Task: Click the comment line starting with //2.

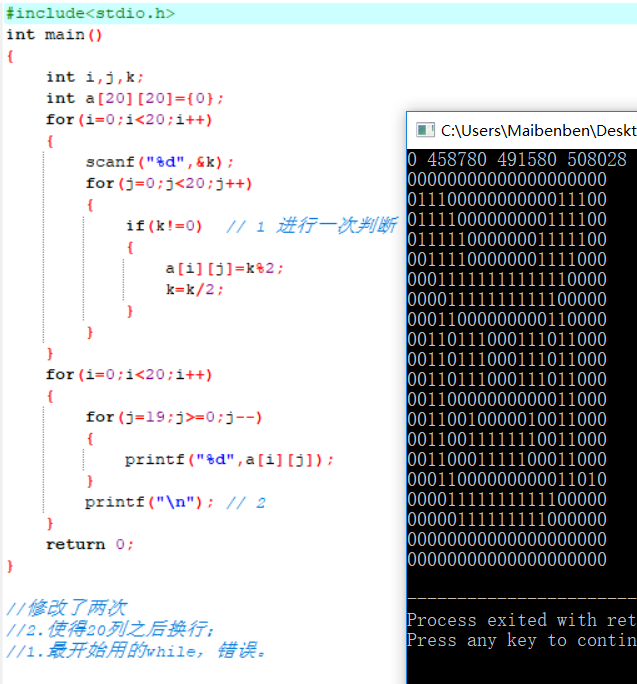Action: pyautogui.click(x=110, y=629)
